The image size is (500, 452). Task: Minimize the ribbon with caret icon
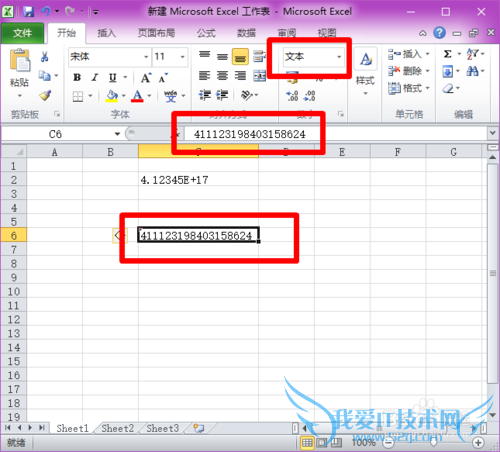(x=423, y=33)
